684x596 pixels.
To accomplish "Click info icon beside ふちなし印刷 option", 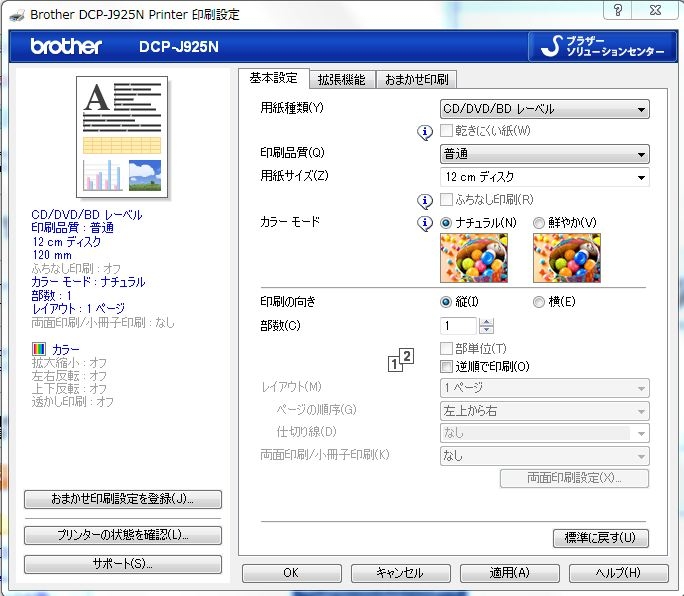I will pos(425,201).
